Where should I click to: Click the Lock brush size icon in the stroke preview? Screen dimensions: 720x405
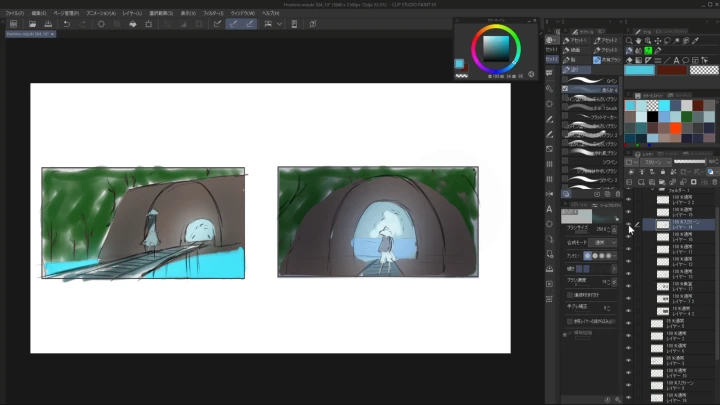(x=617, y=219)
